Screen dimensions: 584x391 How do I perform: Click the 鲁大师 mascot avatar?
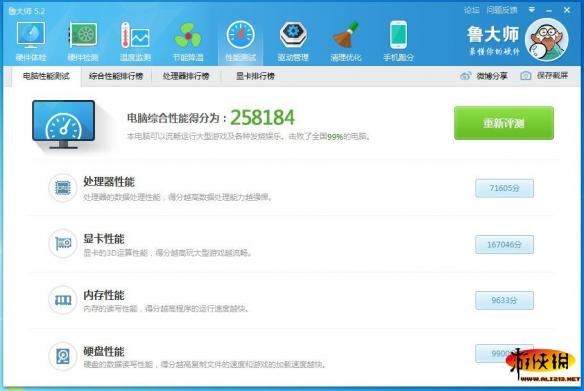pos(546,40)
